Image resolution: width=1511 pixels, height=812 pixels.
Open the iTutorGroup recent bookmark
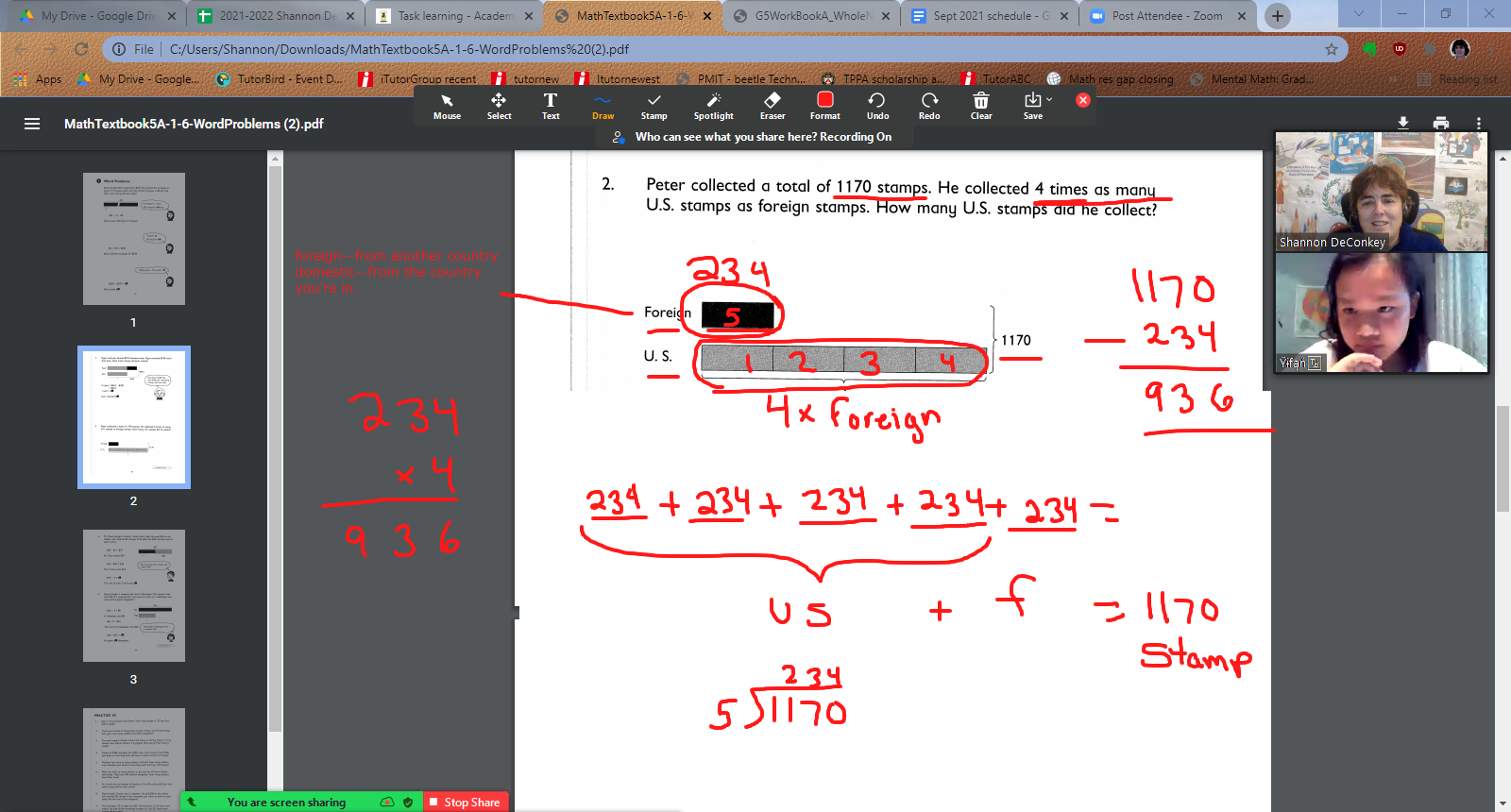417,79
